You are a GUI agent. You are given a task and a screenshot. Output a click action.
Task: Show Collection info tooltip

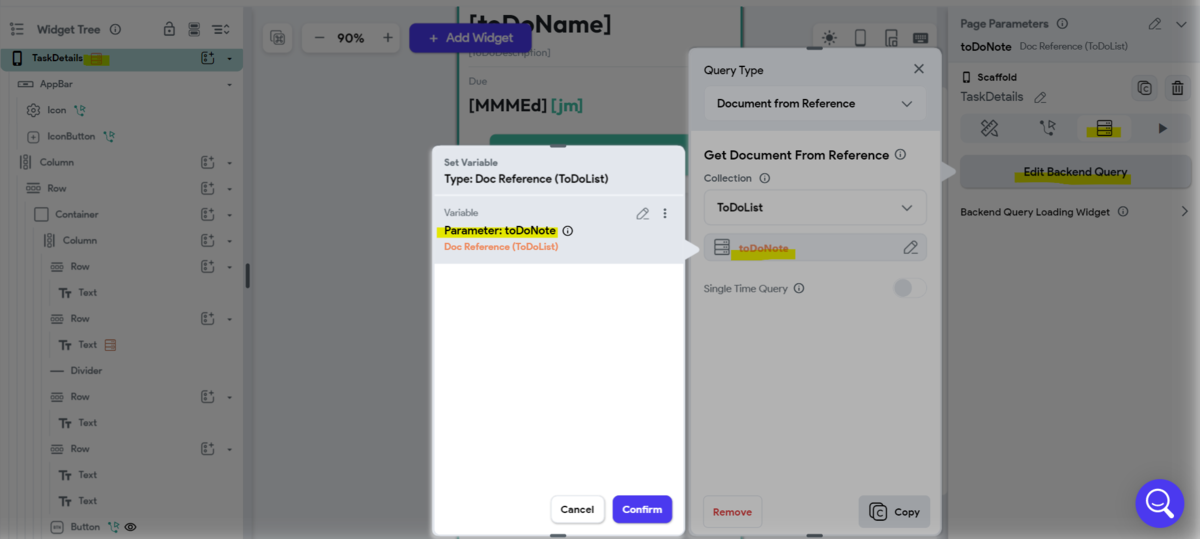[765, 179]
